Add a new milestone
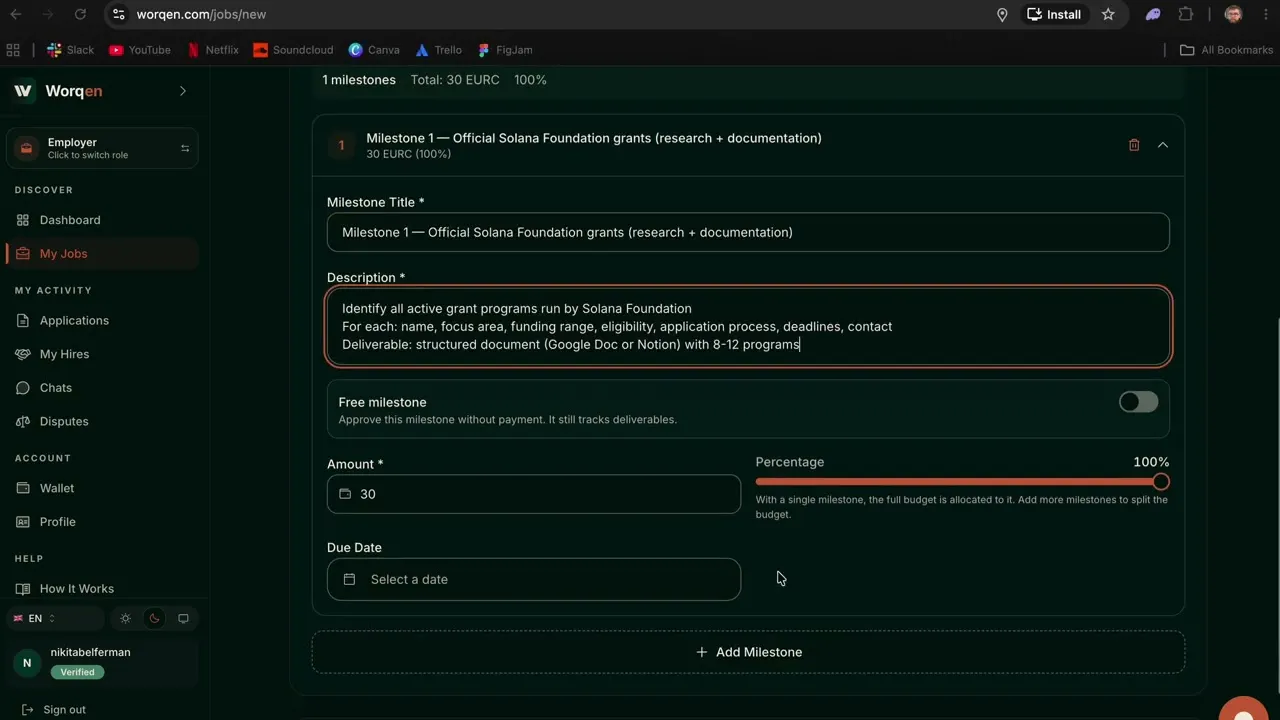Image resolution: width=1280 pixels, height=720 pixels. [748, 652]
